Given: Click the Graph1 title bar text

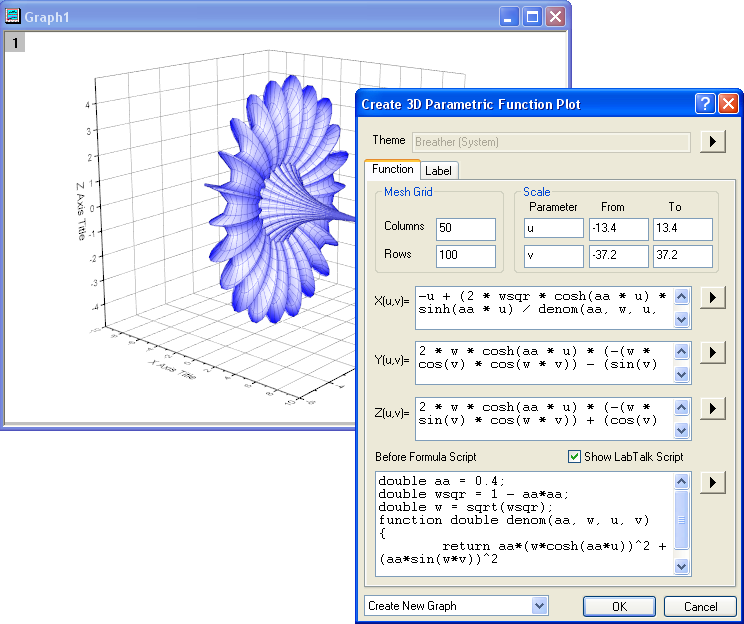Looking at the screenshot, I should (x=46, y=17).
